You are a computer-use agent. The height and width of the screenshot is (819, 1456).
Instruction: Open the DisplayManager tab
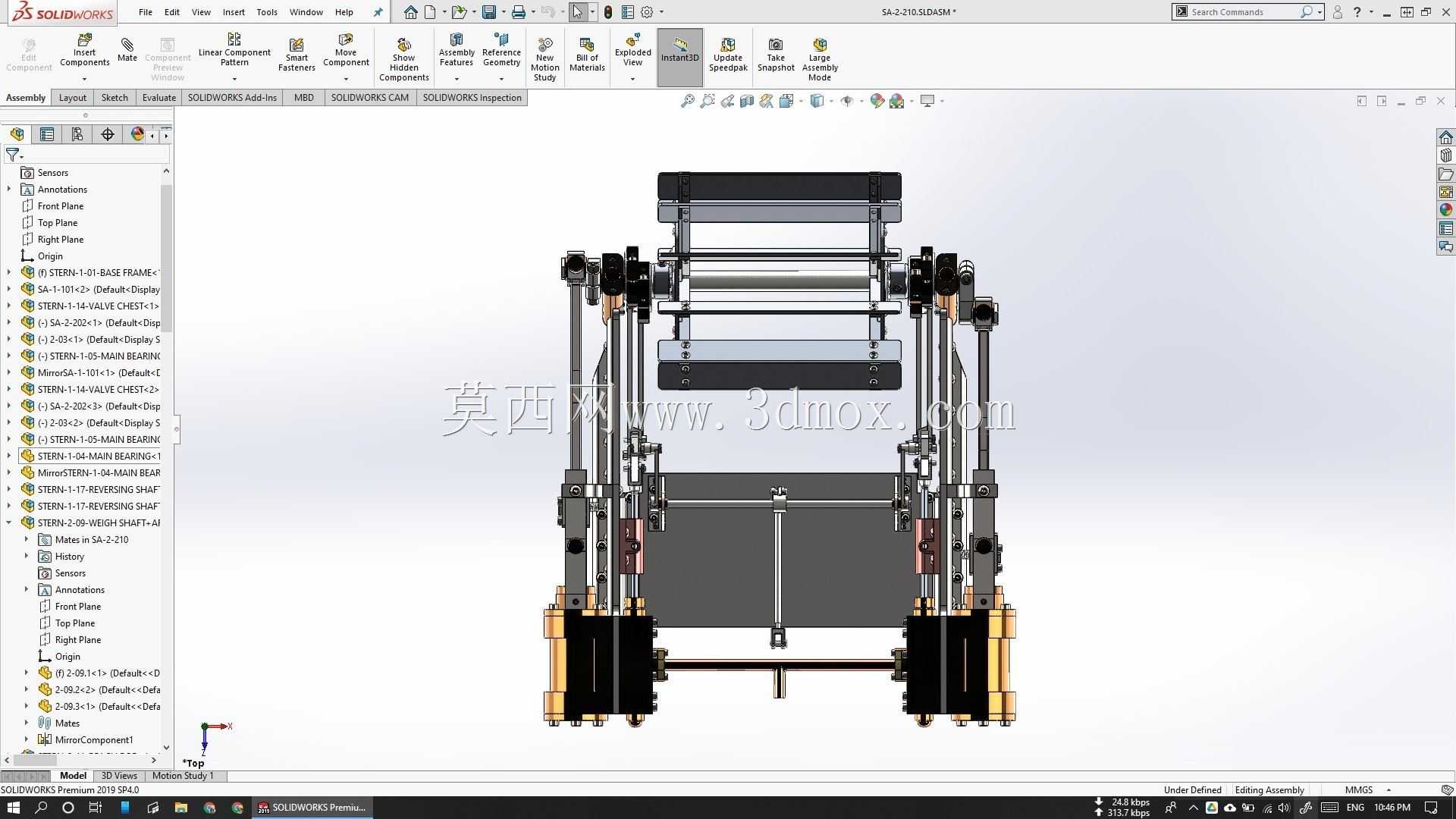[x=137, y=134]
